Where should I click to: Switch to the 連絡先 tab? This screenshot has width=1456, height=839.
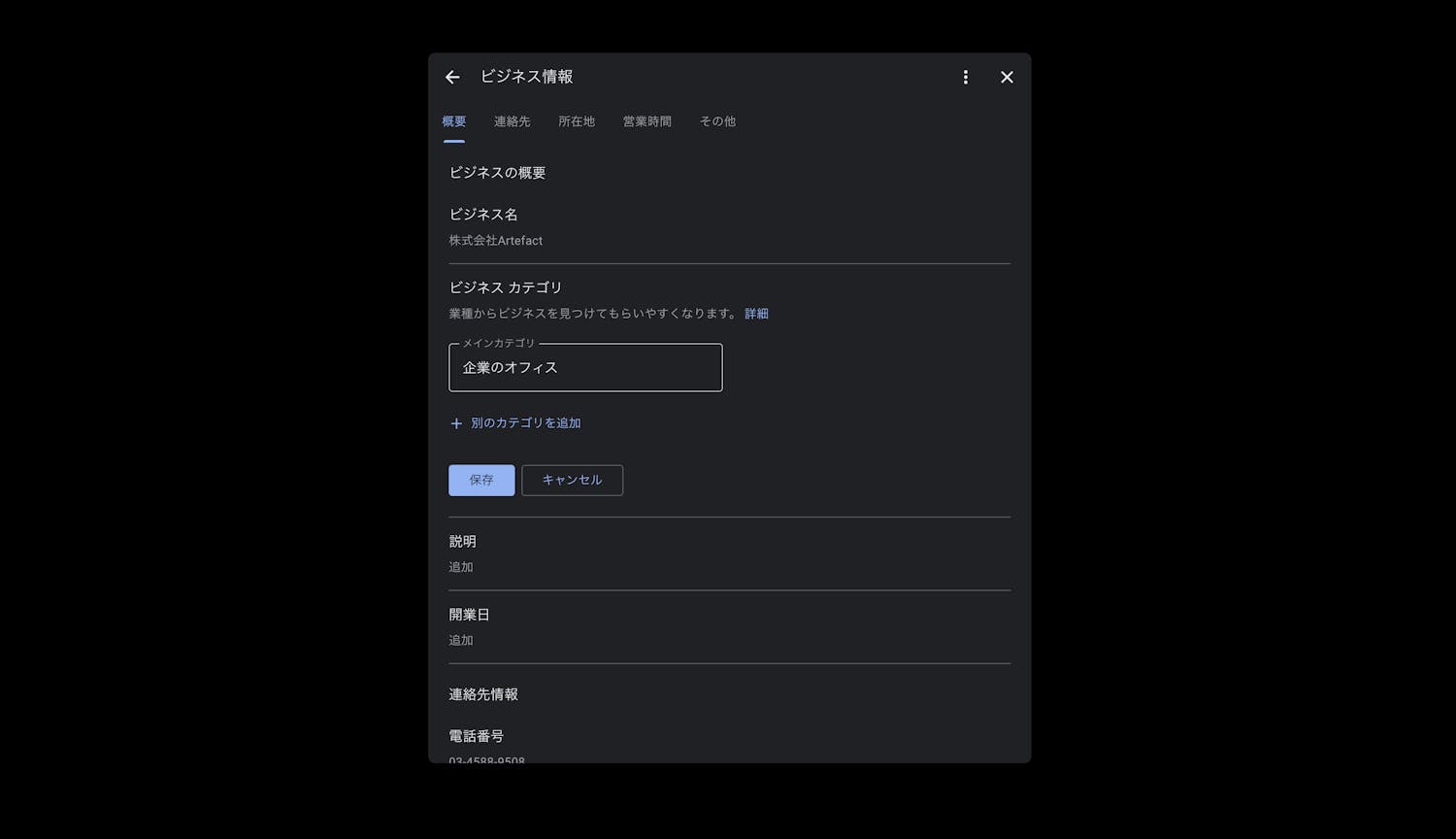[x=513, y=121]
